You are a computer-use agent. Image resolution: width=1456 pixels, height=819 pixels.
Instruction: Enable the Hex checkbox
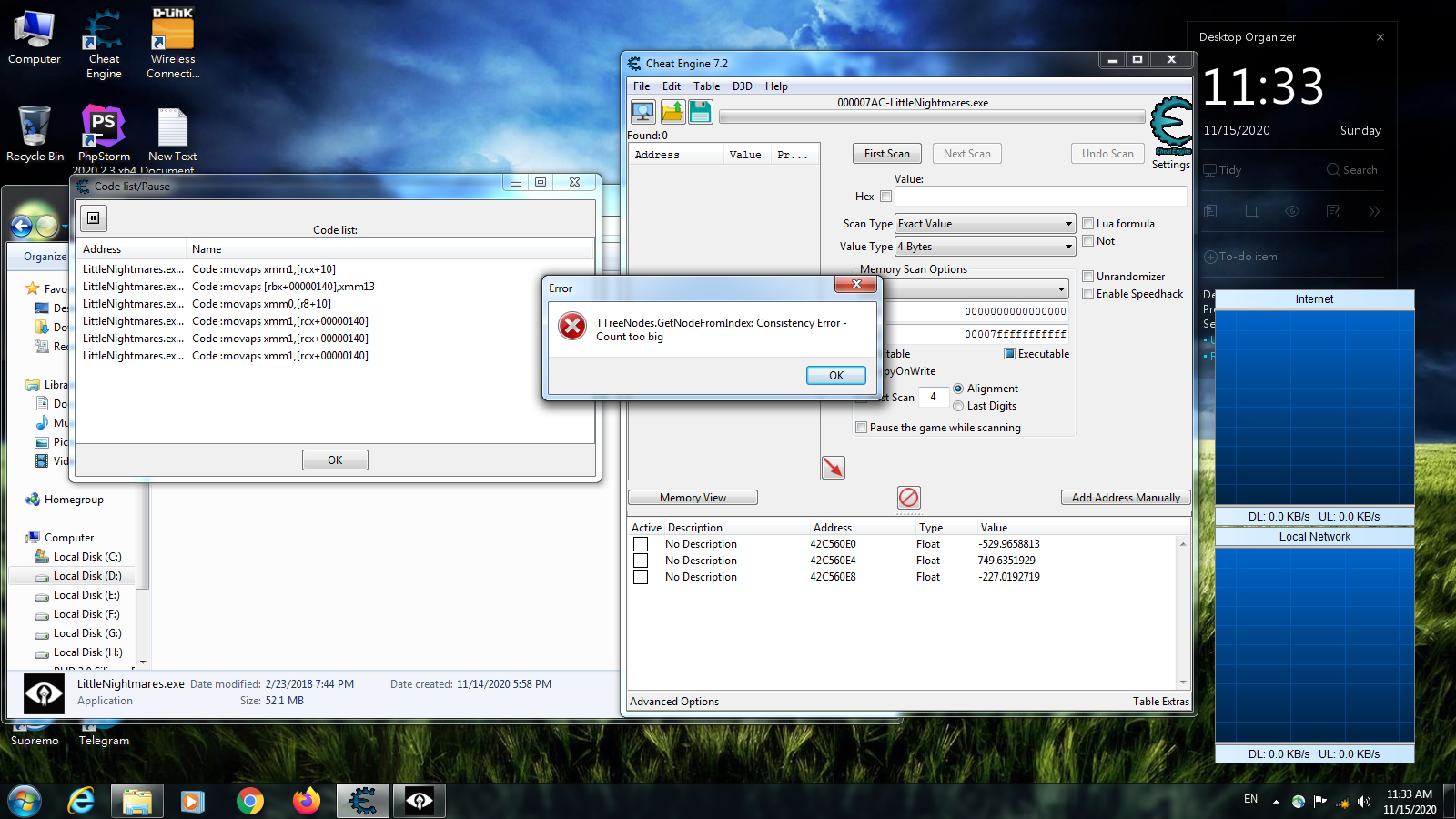tap(885, 197)
